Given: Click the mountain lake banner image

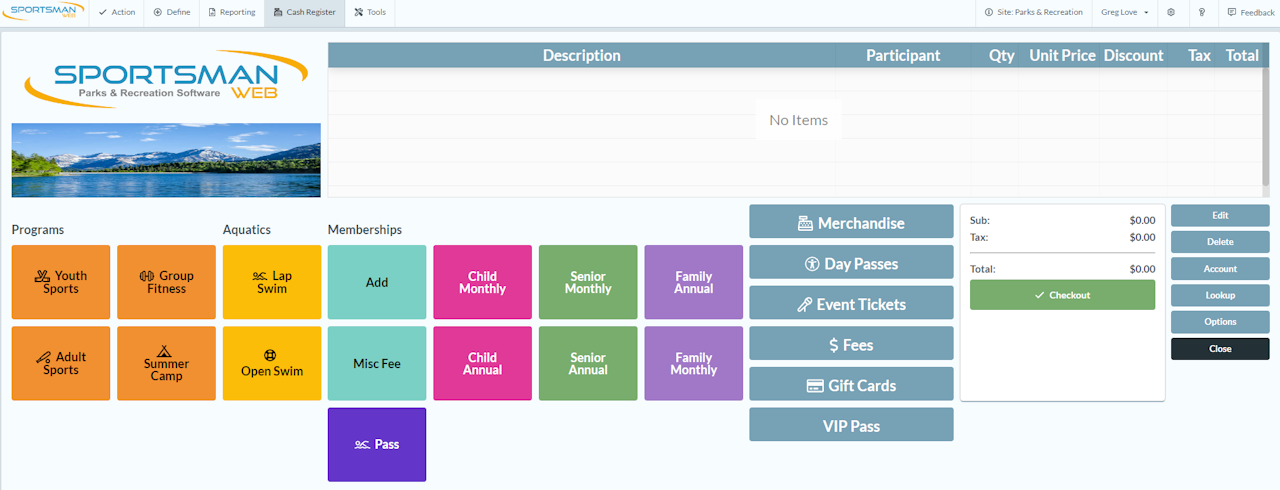Looking at the screenshot, I should pyautogui.click(x=166, y=160).
